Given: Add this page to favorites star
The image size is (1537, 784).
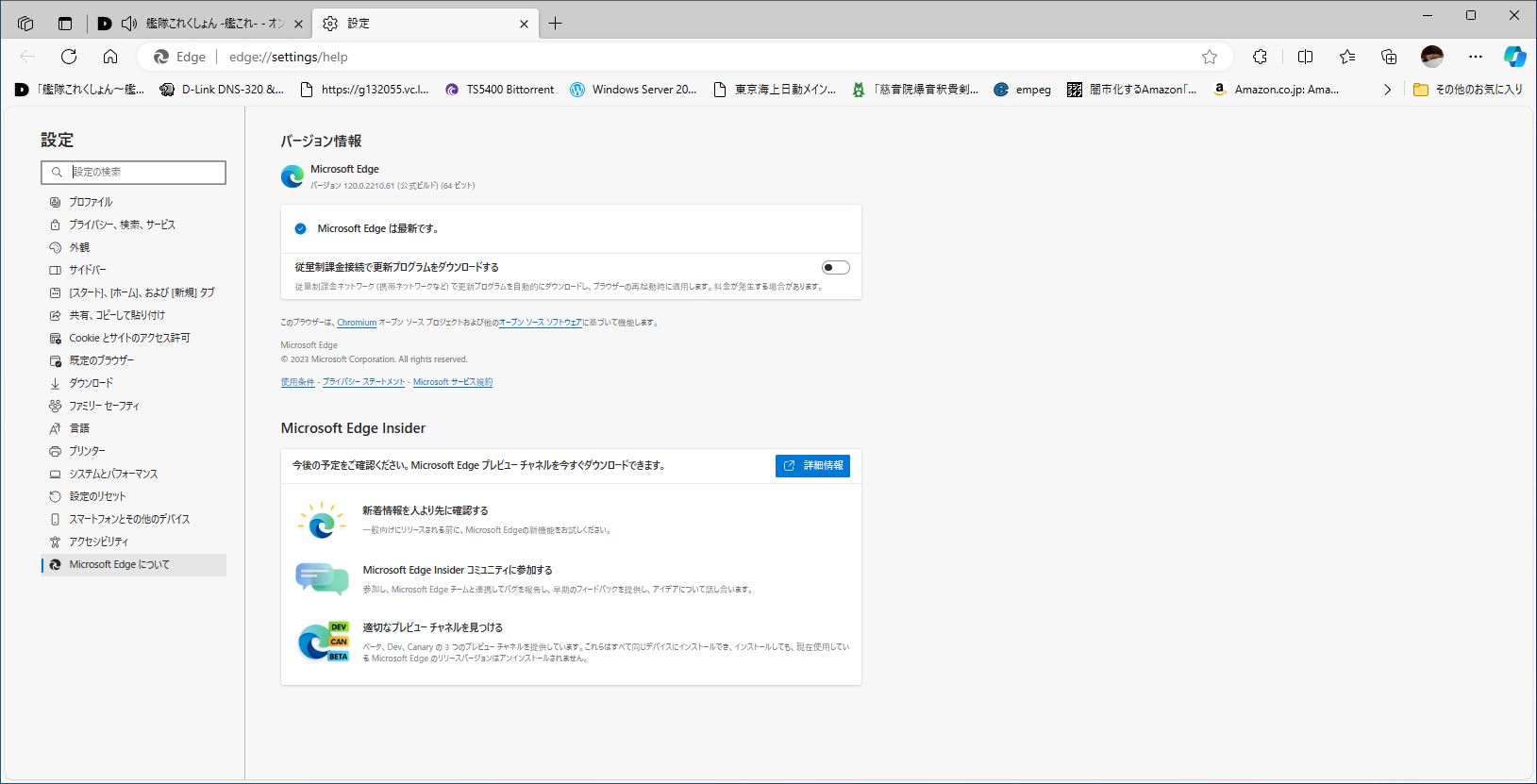Looking at the screenshot, I should (1210, 57).
